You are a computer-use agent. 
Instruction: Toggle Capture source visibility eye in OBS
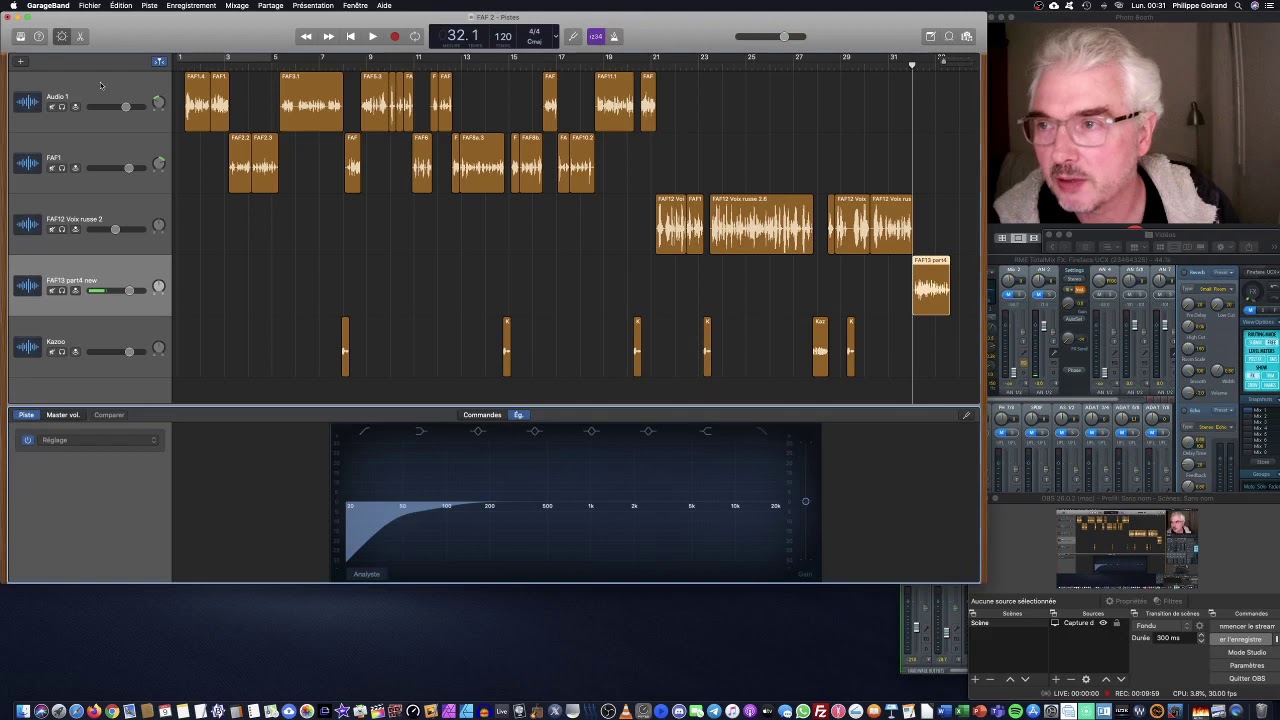click(1103, 623)
